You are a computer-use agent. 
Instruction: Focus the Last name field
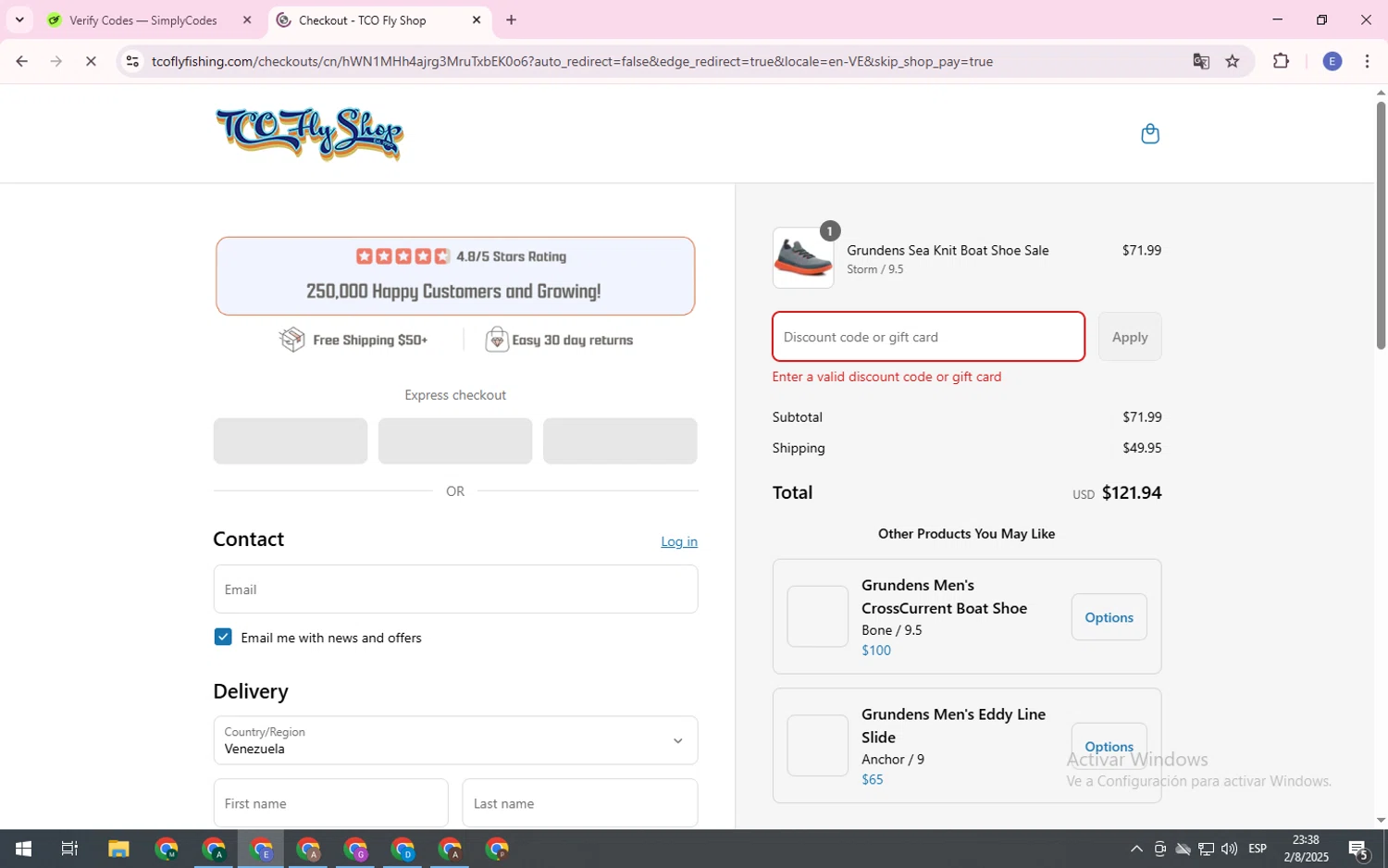pyautogui.click(x=580, y=803)
